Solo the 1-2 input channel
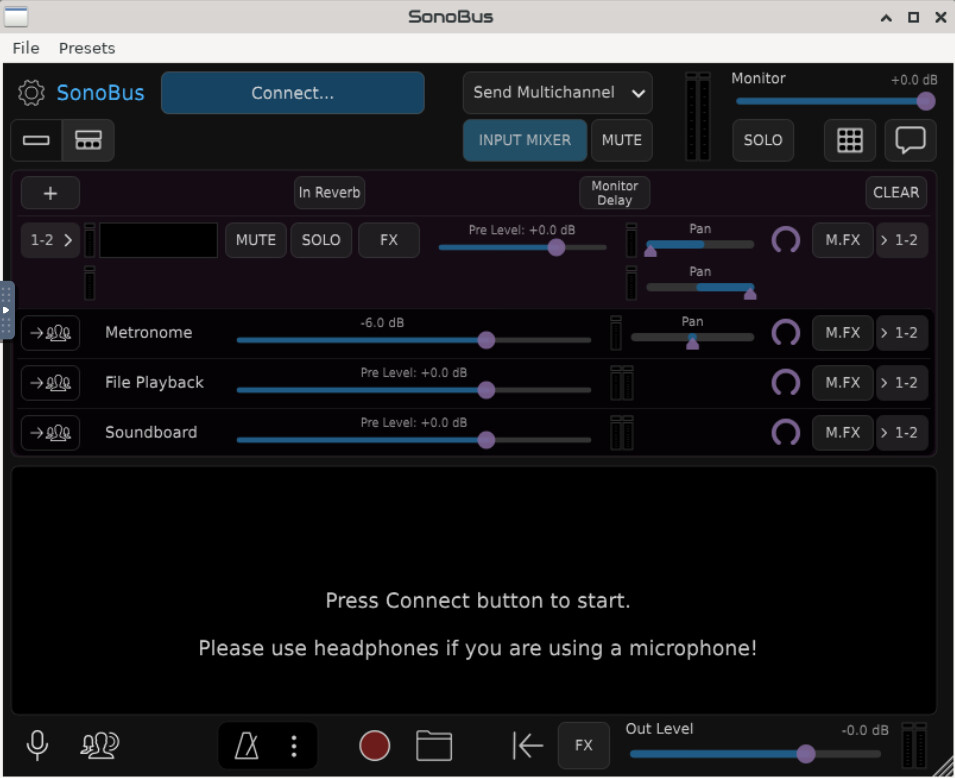The height and width of the screenshot is (778, 955). 321,240
